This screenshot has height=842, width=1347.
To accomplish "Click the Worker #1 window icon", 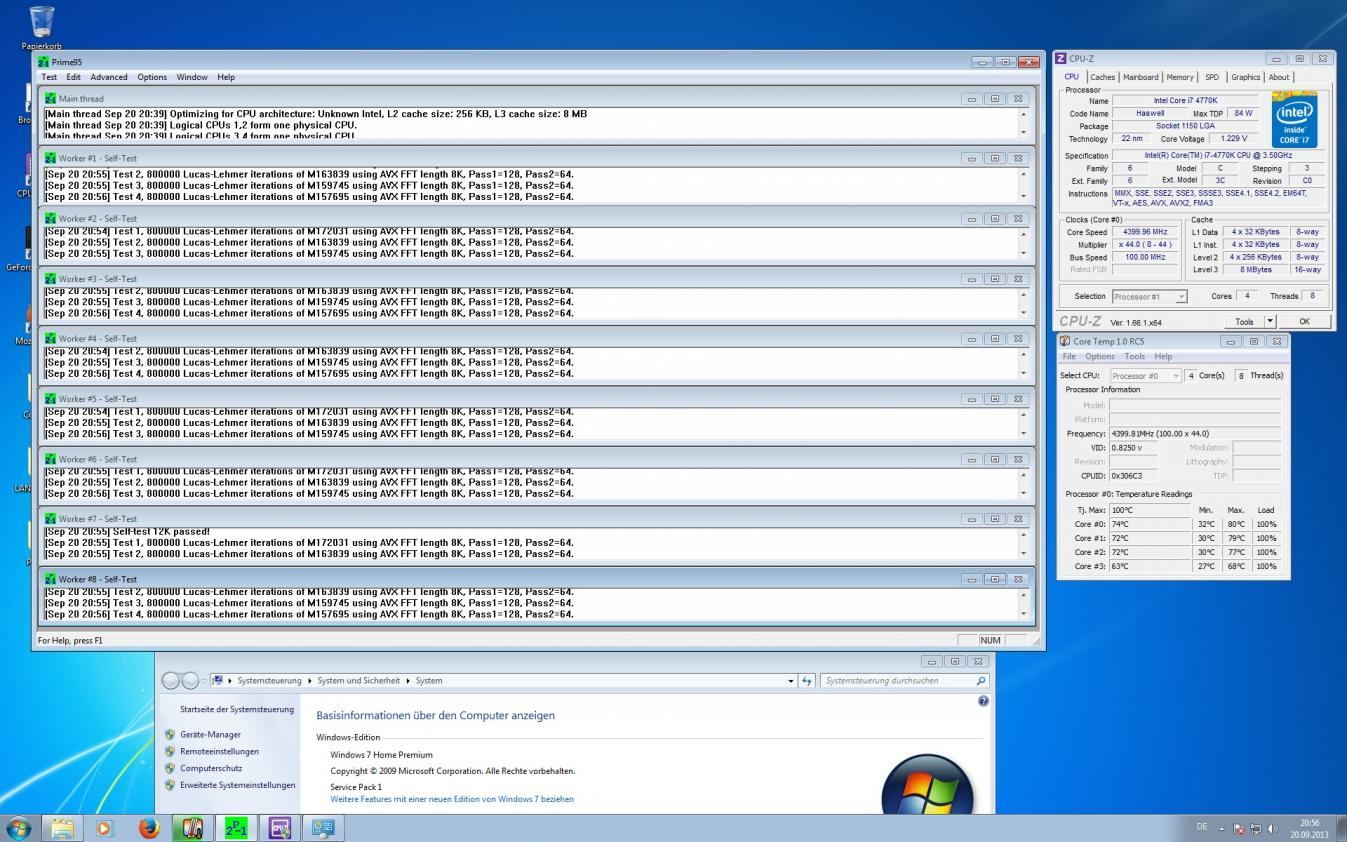I will (51, 159).
